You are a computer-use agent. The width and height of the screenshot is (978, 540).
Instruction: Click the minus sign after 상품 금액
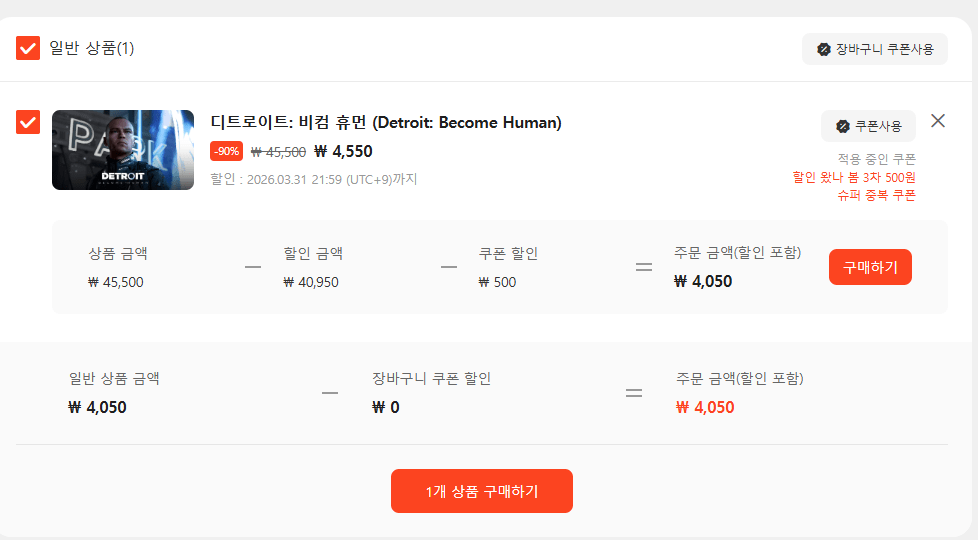253,267
